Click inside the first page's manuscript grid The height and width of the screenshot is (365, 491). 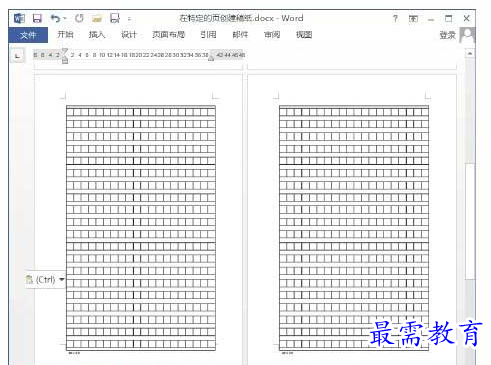tap(141, 228)
